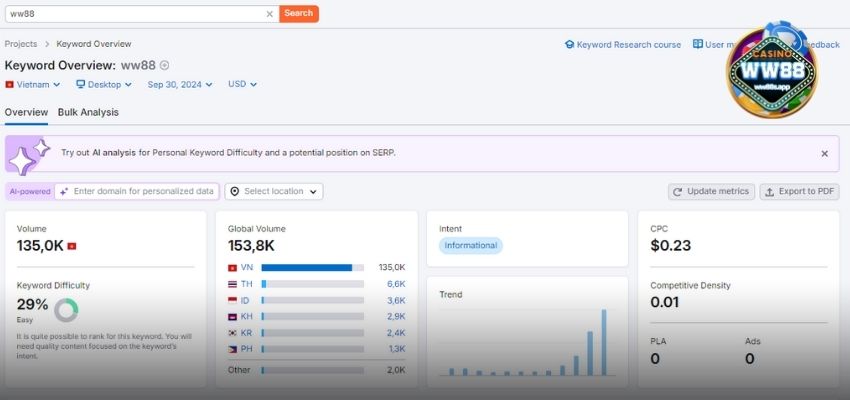Dismiss the AI analysis banner

point(825,154)
